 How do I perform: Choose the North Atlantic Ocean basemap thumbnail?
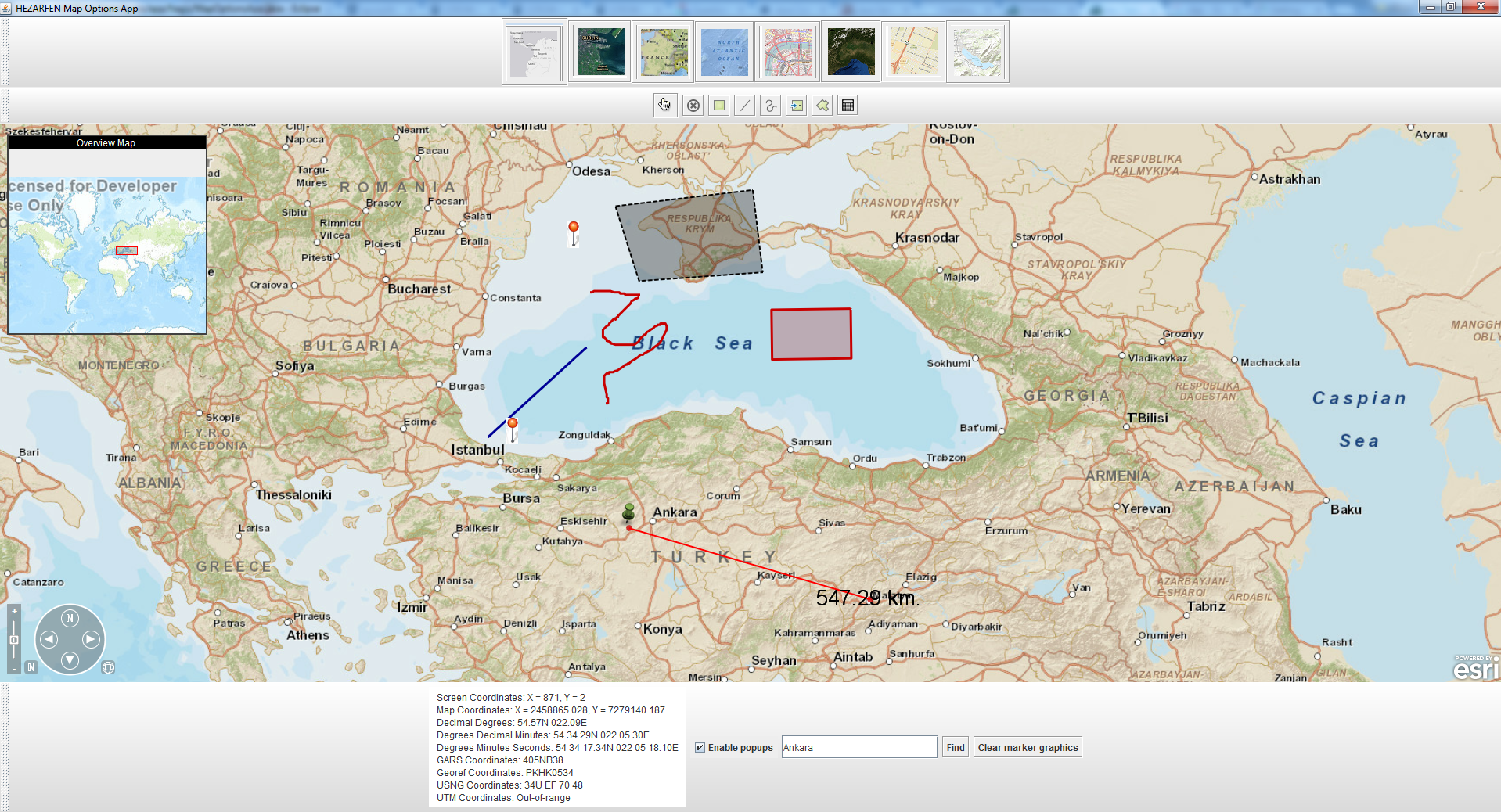click(725, 52)
